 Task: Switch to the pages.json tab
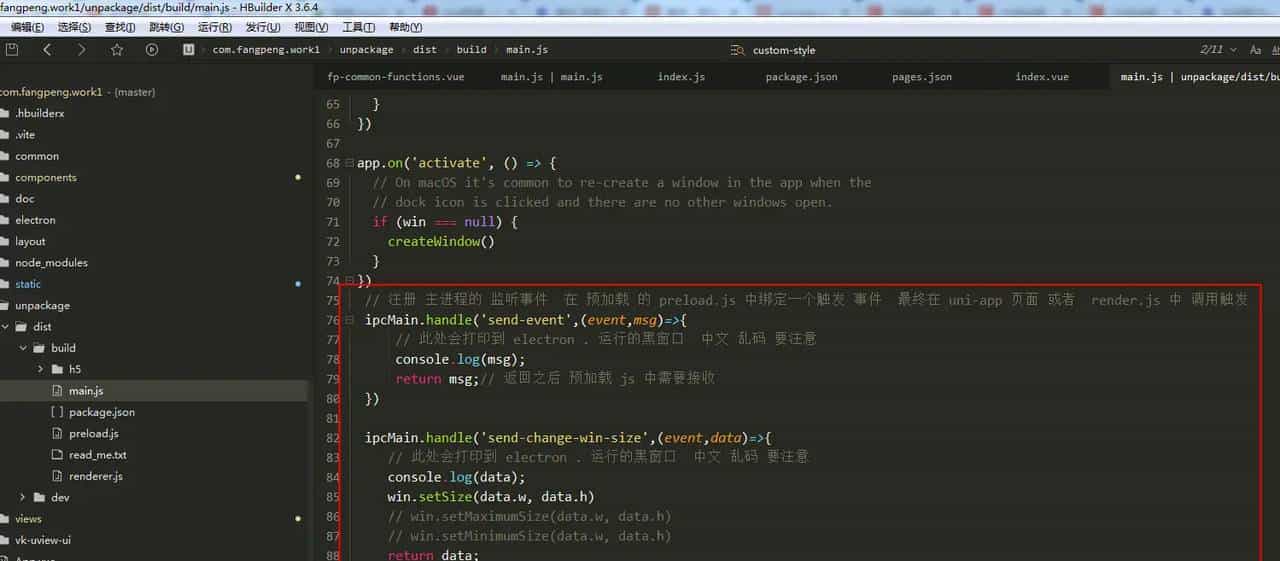click(922, 77)
